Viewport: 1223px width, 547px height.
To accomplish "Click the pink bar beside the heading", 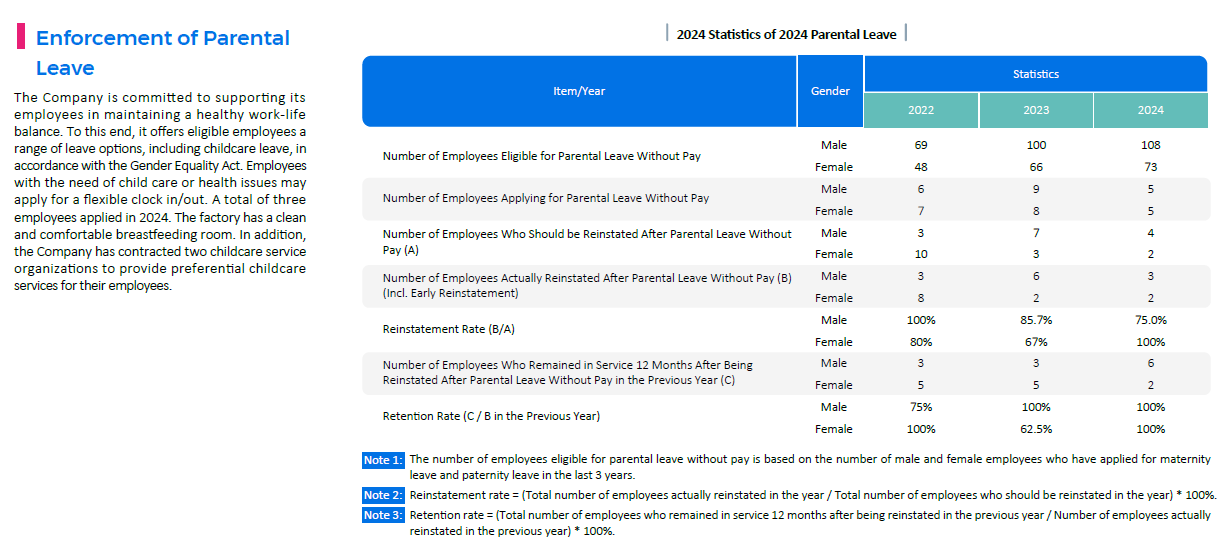I will [x=20, y=38].
